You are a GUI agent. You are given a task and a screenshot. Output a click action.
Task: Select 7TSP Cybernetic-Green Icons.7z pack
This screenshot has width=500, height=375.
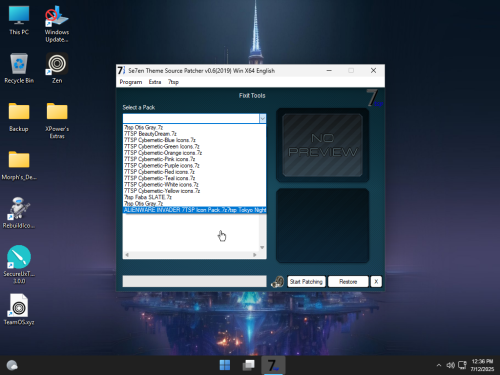pos(195,146)
